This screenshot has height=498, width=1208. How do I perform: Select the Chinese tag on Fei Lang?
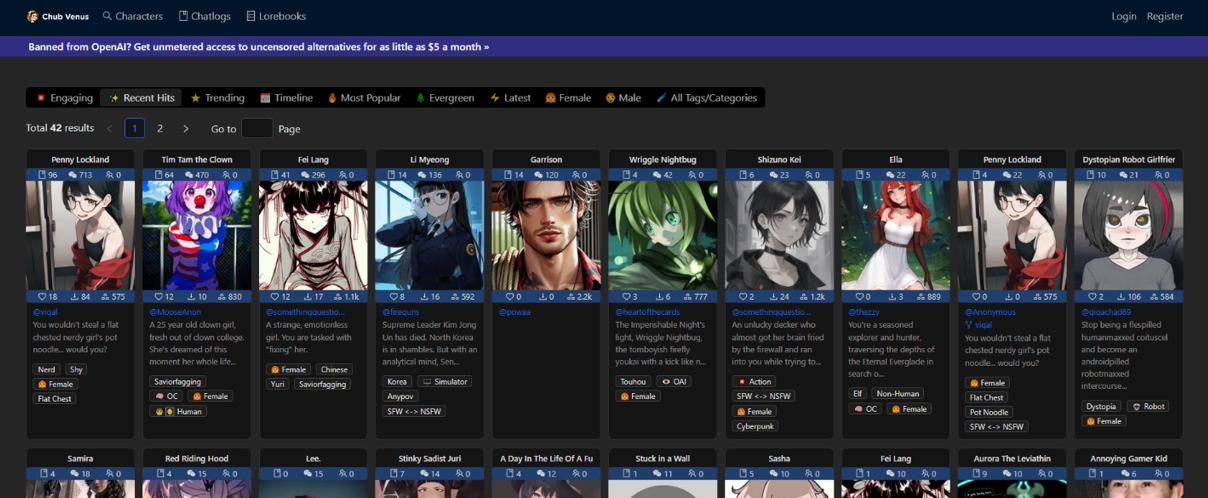tap(334, 369)
